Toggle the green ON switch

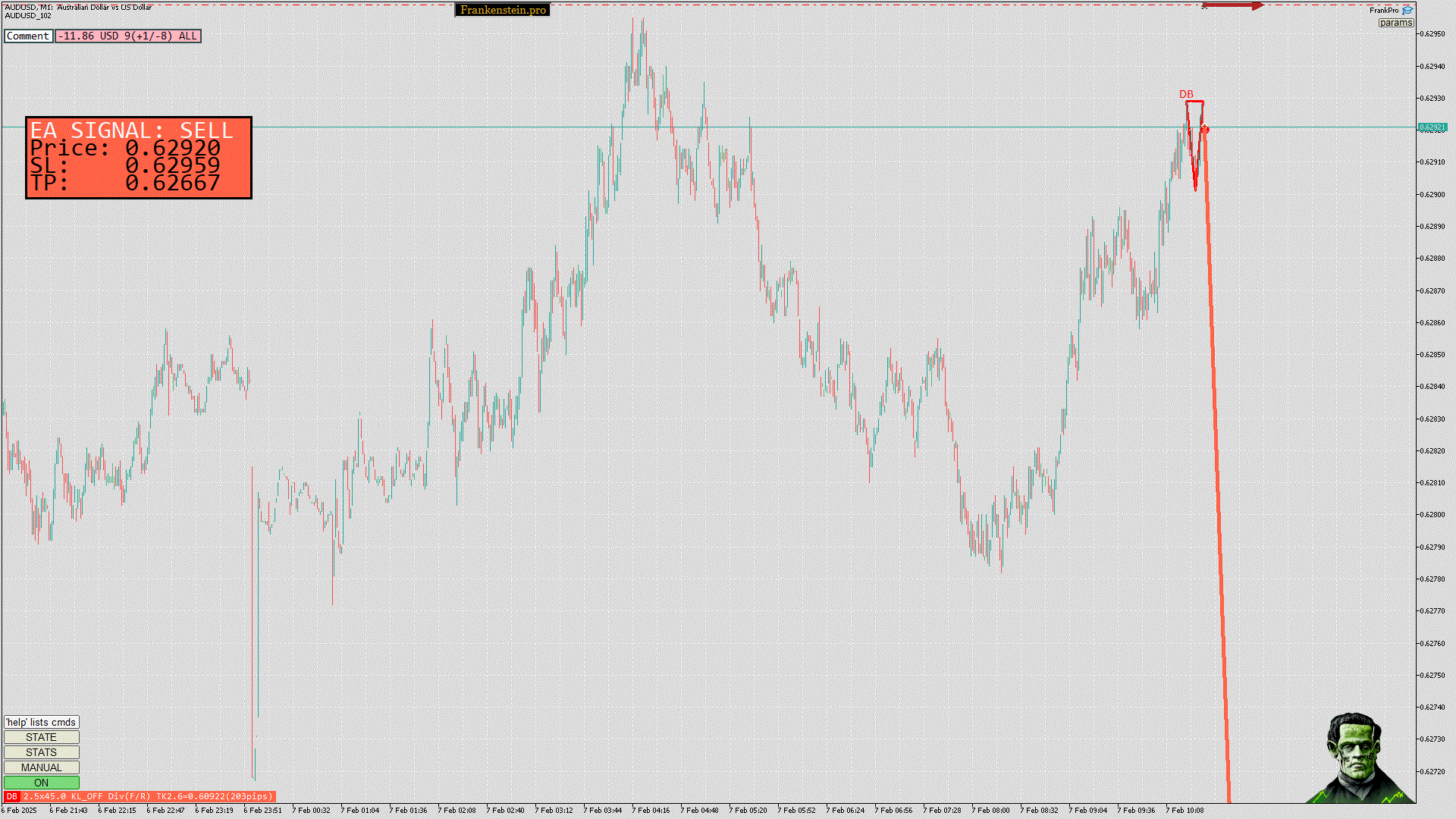coord(42,783)
